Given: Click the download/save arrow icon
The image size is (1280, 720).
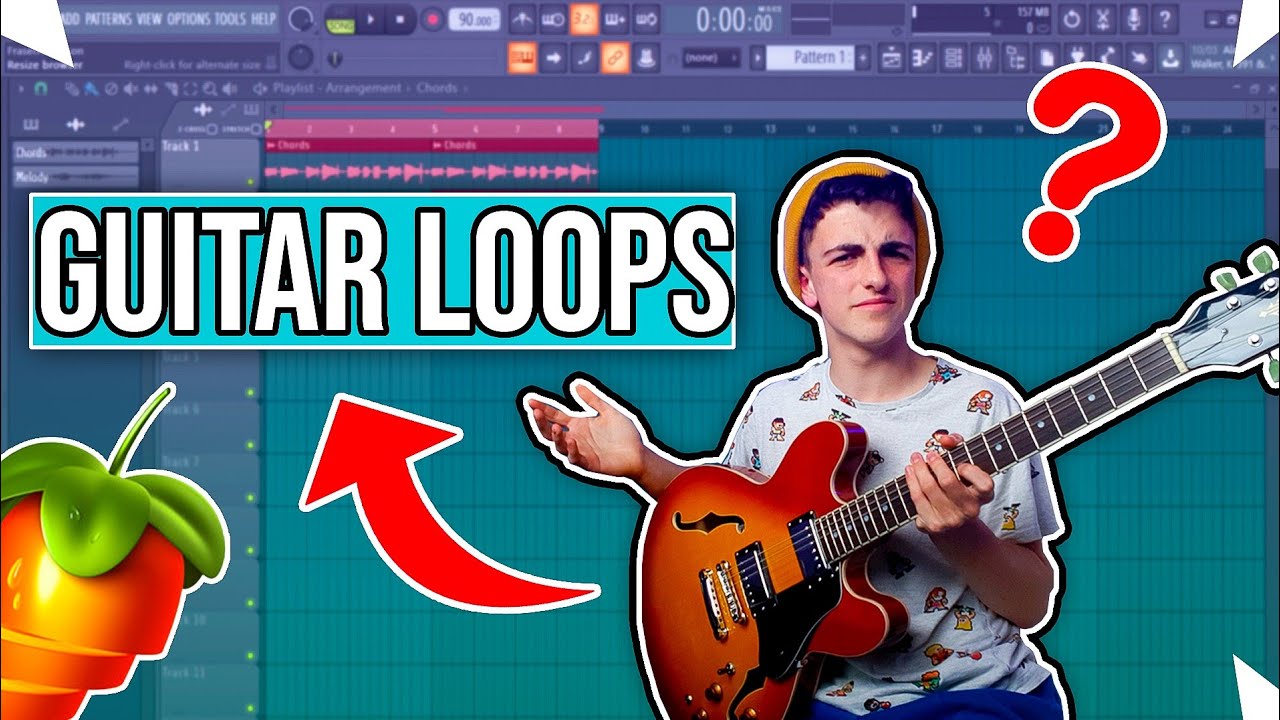Looking at the screenshot, I should 1169,58.
